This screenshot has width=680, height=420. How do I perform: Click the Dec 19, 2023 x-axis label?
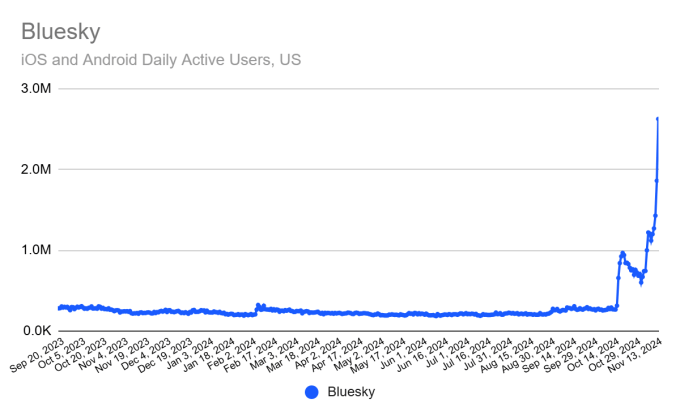[x=166, y=354]
